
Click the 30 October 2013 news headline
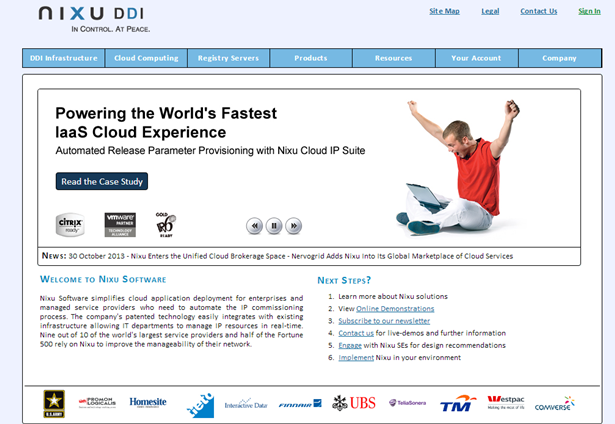(x=291, y=256)
